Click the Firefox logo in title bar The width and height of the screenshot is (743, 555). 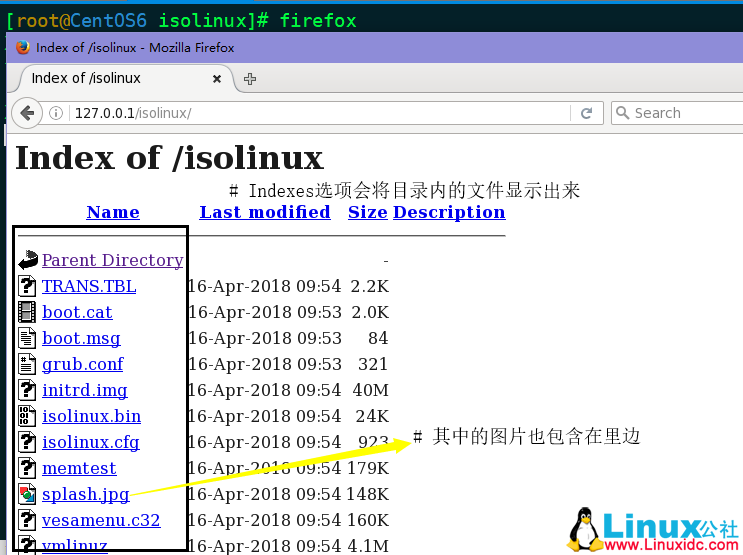(x=23, y=47)
